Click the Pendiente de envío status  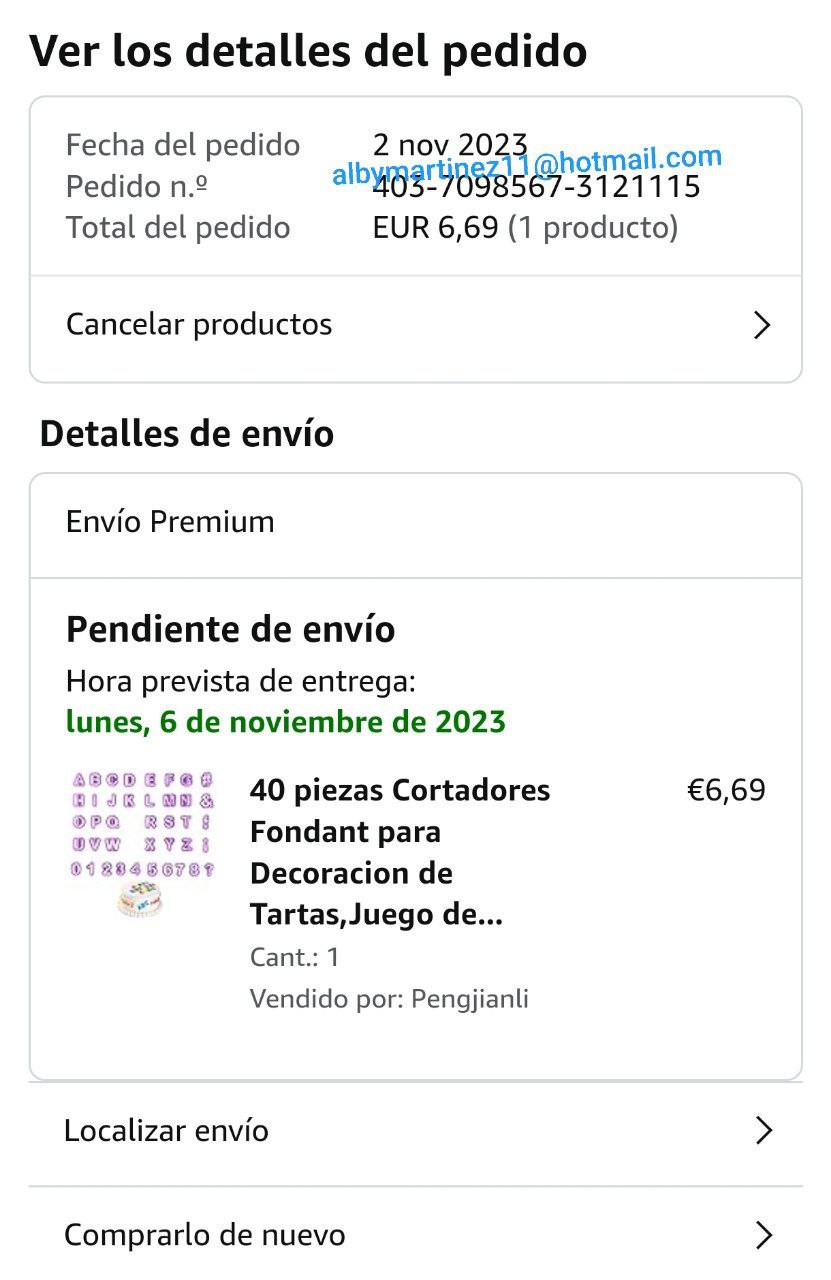[x=231, y=630]
